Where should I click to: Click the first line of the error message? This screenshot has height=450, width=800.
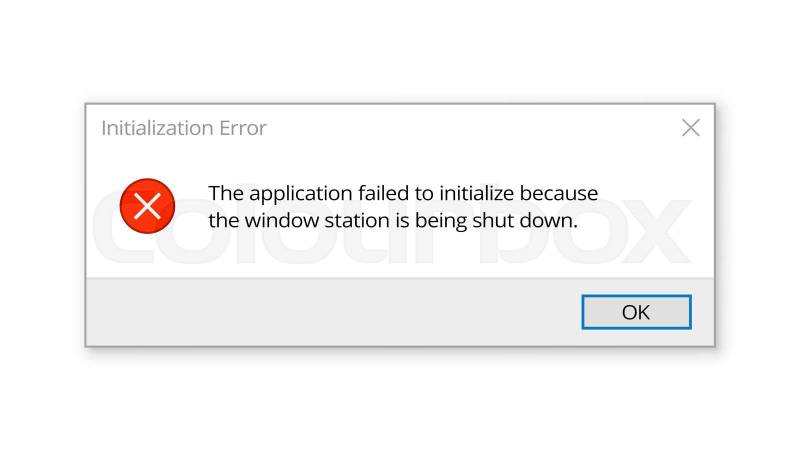point(402,192)
